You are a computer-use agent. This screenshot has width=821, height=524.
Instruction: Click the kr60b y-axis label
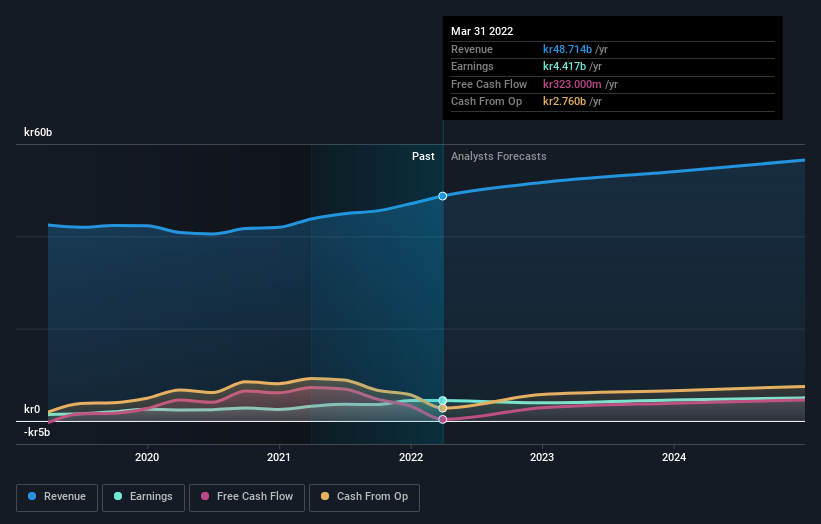[38, 132]
